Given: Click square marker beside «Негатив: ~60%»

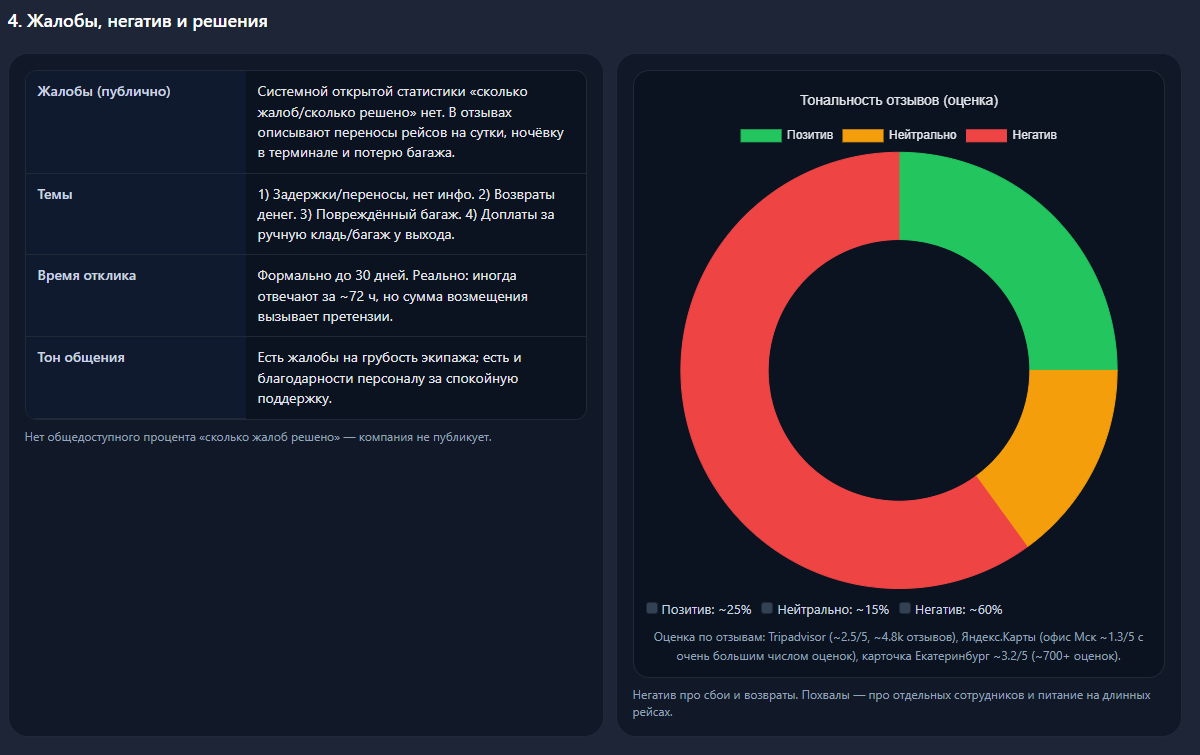Looking at the screenshot, I should (905, 608).
